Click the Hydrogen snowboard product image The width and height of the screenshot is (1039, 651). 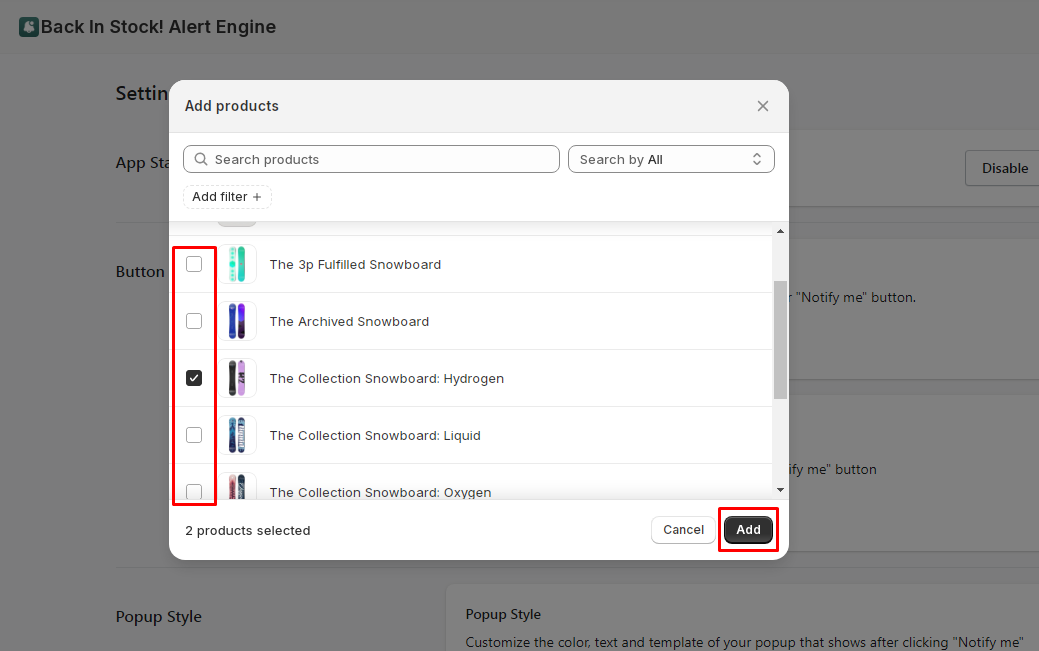(x=236, y=379)
